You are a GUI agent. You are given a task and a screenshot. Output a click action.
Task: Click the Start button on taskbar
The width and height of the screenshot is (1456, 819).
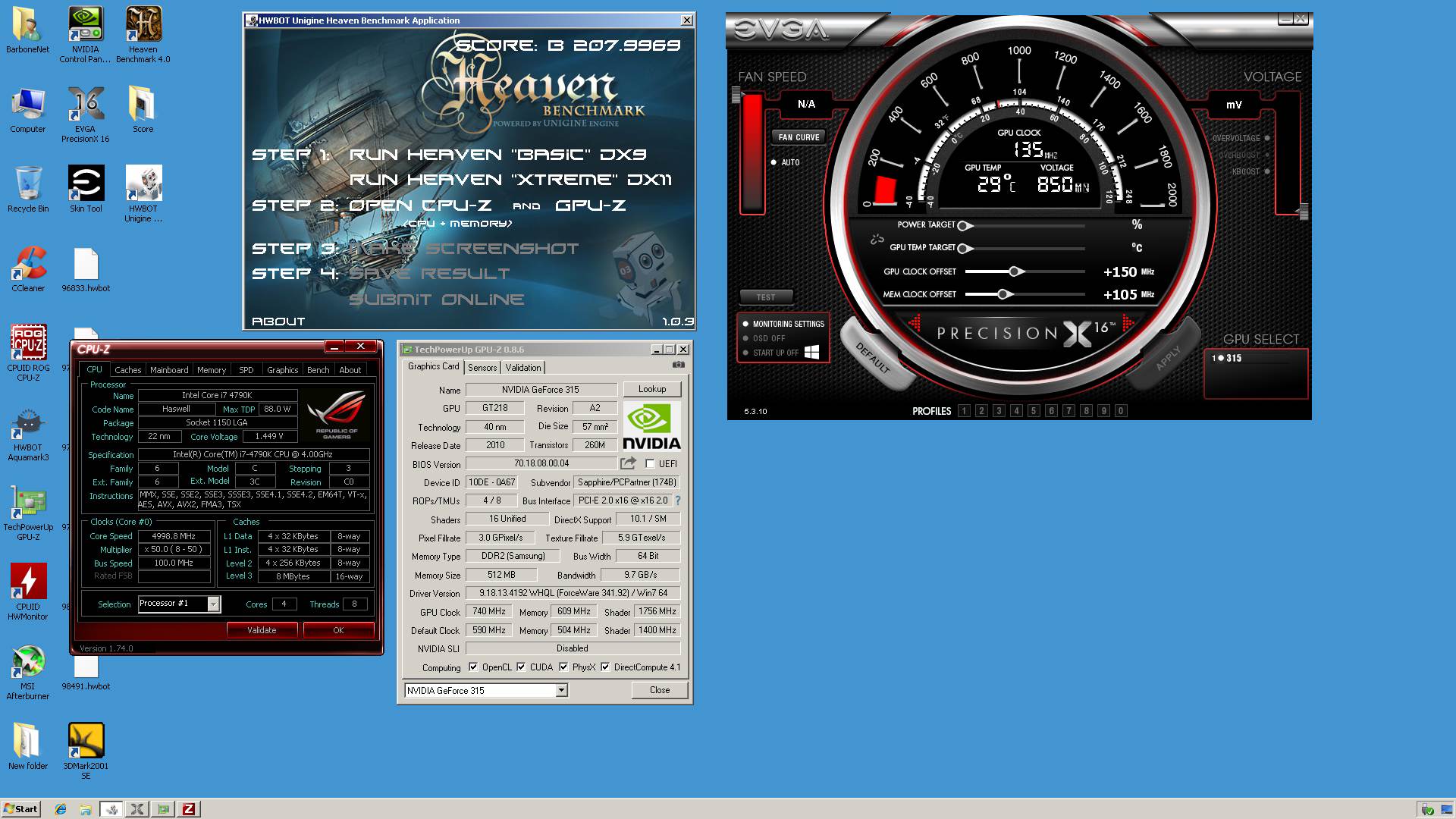pos(20,809)
